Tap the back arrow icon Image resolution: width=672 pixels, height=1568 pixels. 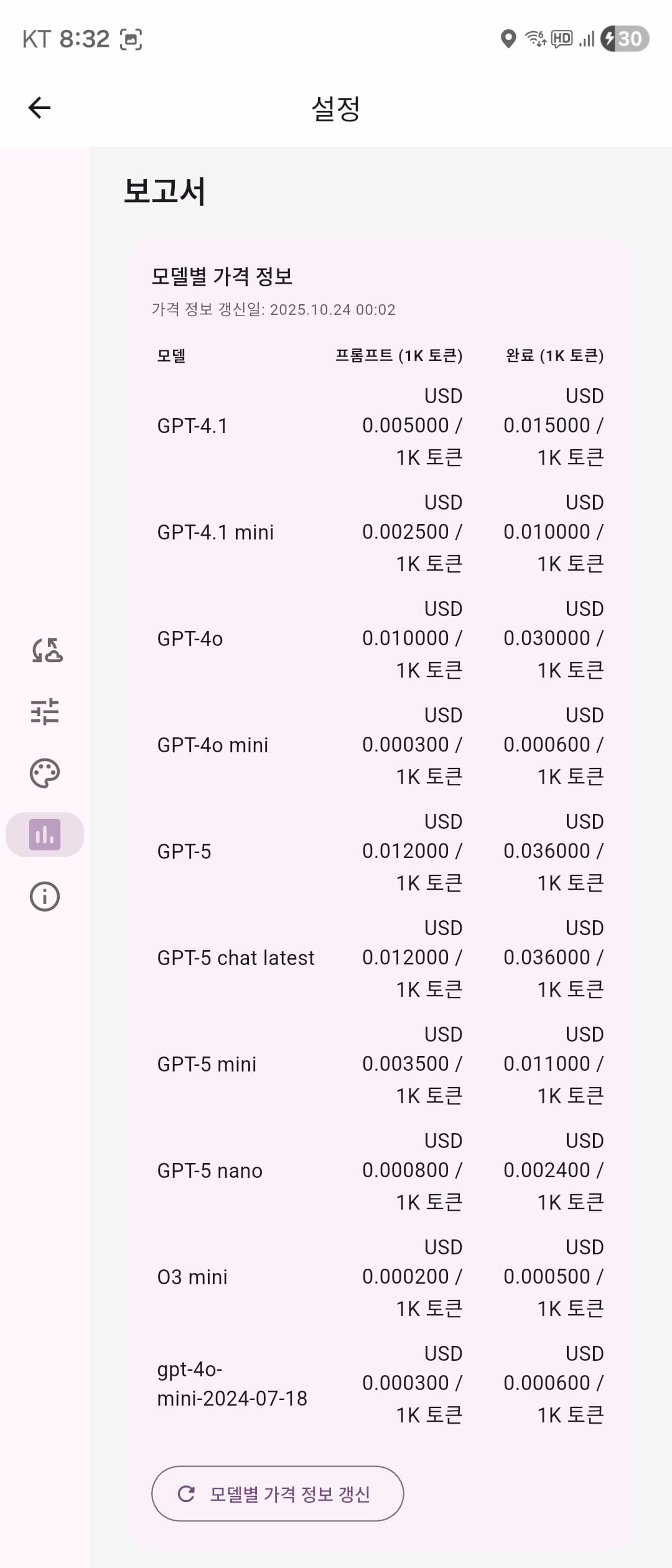pos(39,108)
